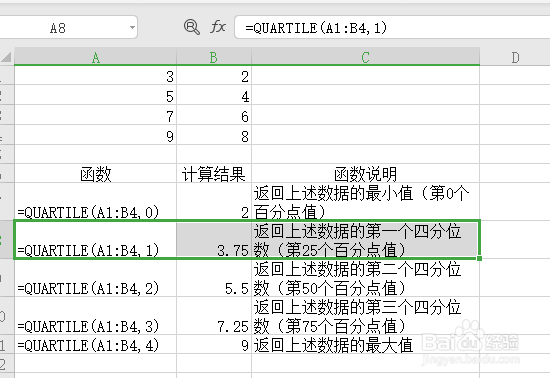This screenshot has height=378, width=550.
Task: Select column B header
Action: click(214, 57)
